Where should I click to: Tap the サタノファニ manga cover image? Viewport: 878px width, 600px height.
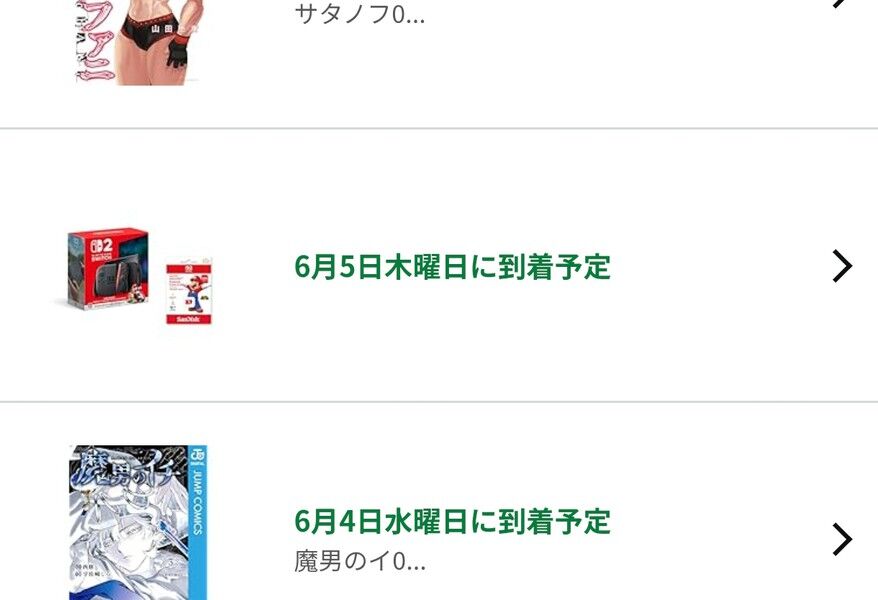point(138,42)
